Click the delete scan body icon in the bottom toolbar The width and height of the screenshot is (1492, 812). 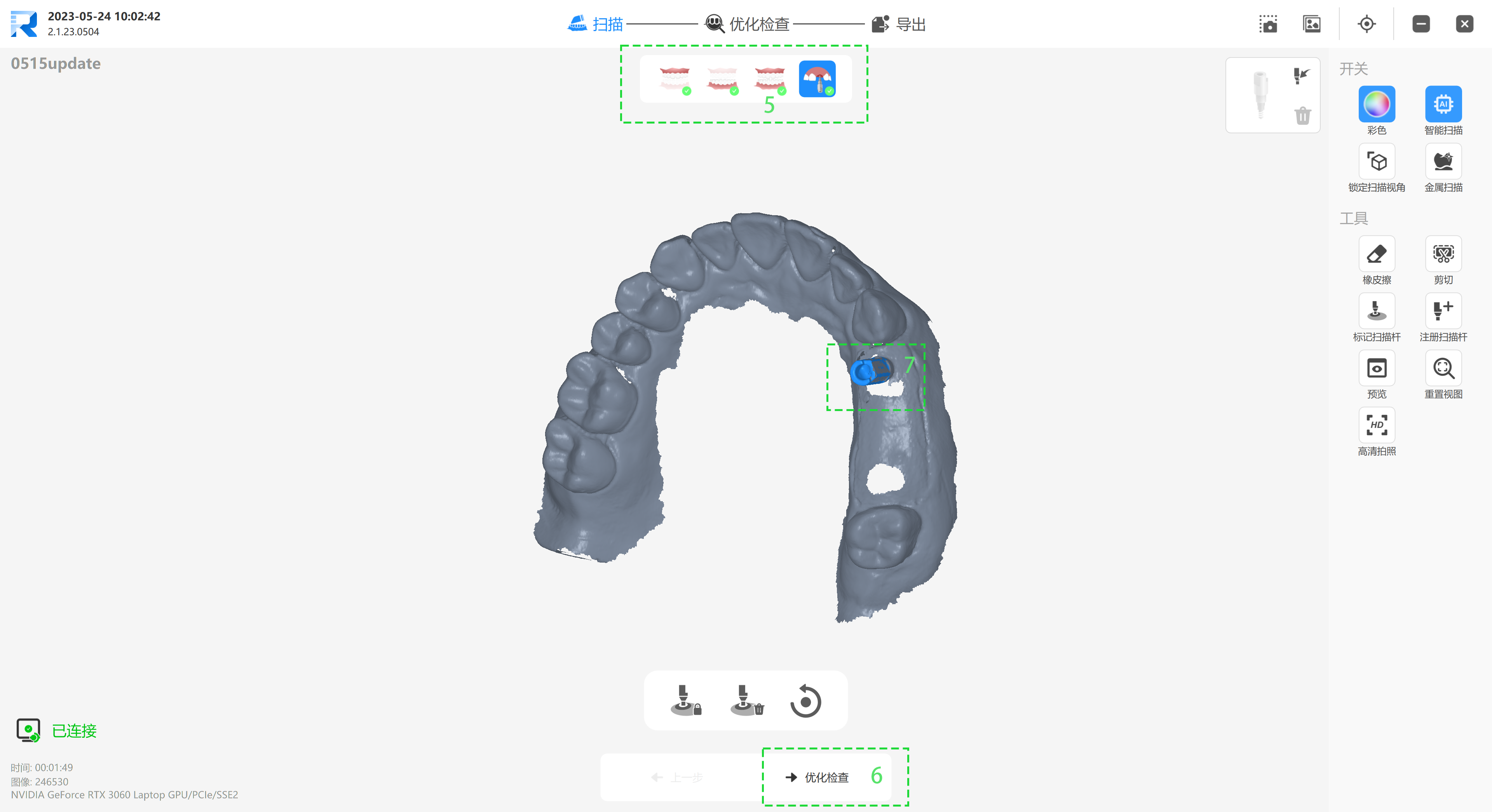pos(746,701)
